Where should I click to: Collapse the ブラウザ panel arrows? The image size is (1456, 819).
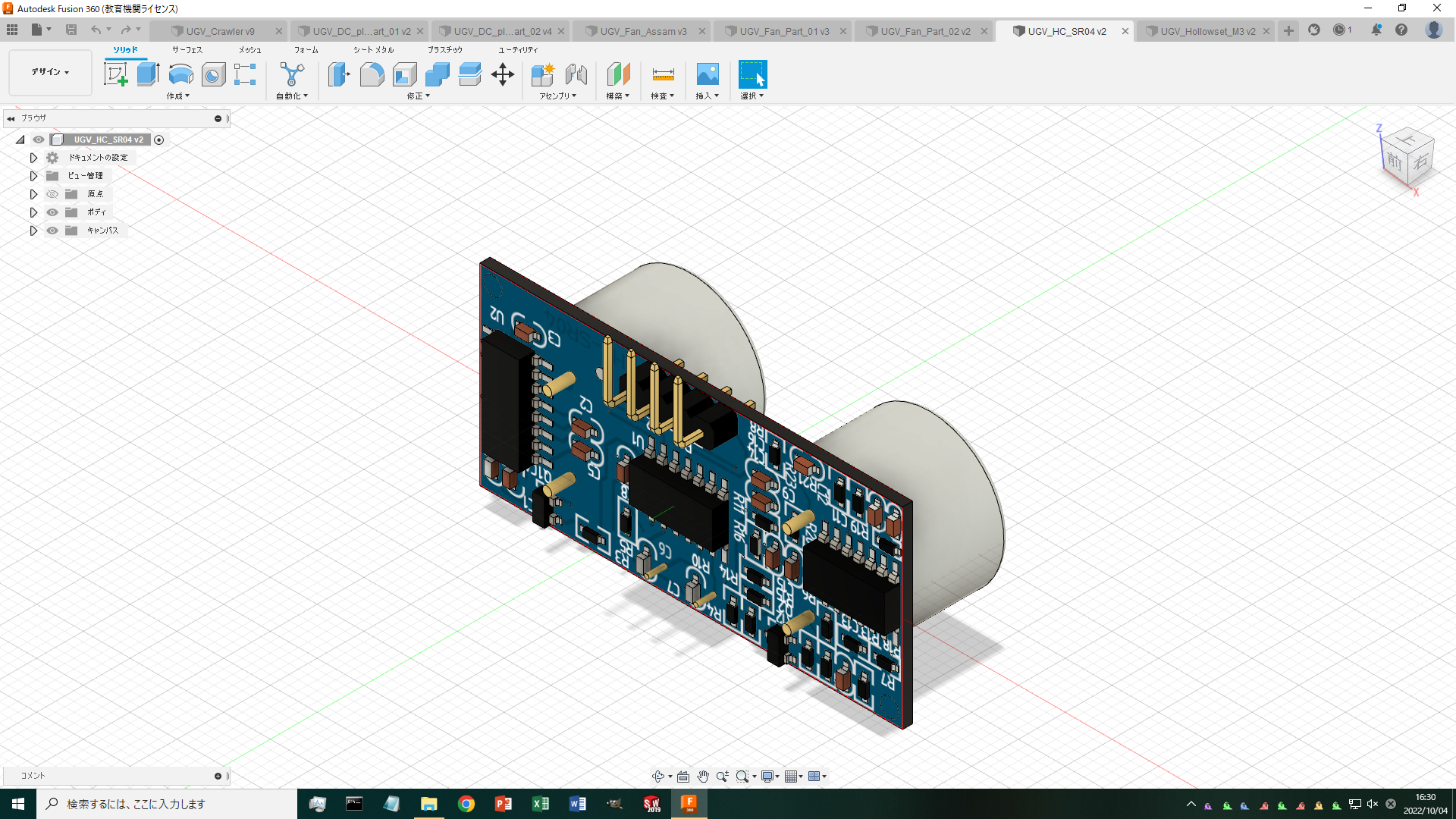[11, 118]
